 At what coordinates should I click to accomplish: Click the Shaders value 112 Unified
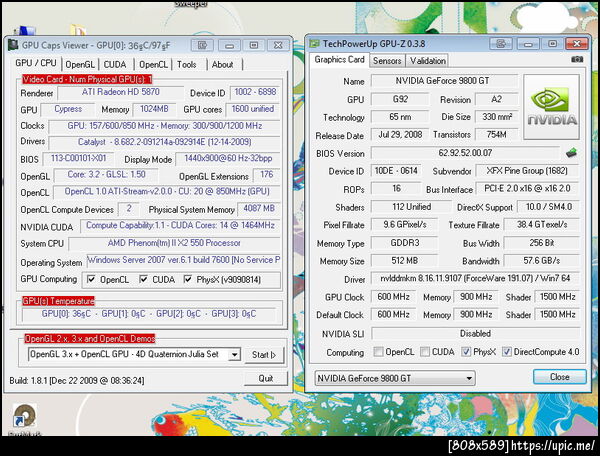[411, 207]
